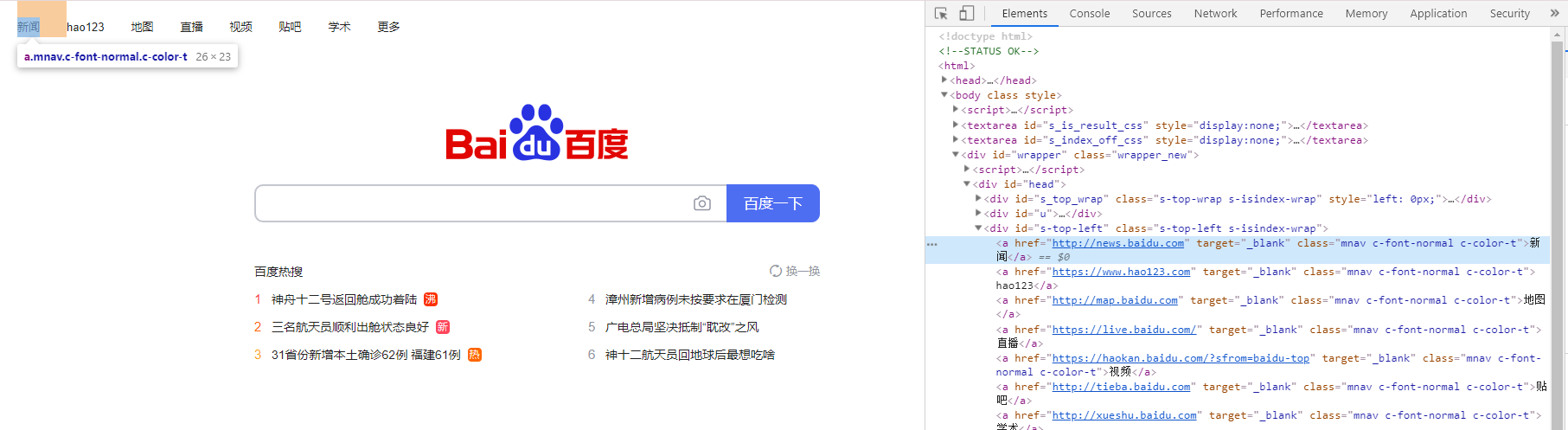Click the live.baidu.com href in DOM
The height and width of the screenshot is (430, 1568).
1124,330
